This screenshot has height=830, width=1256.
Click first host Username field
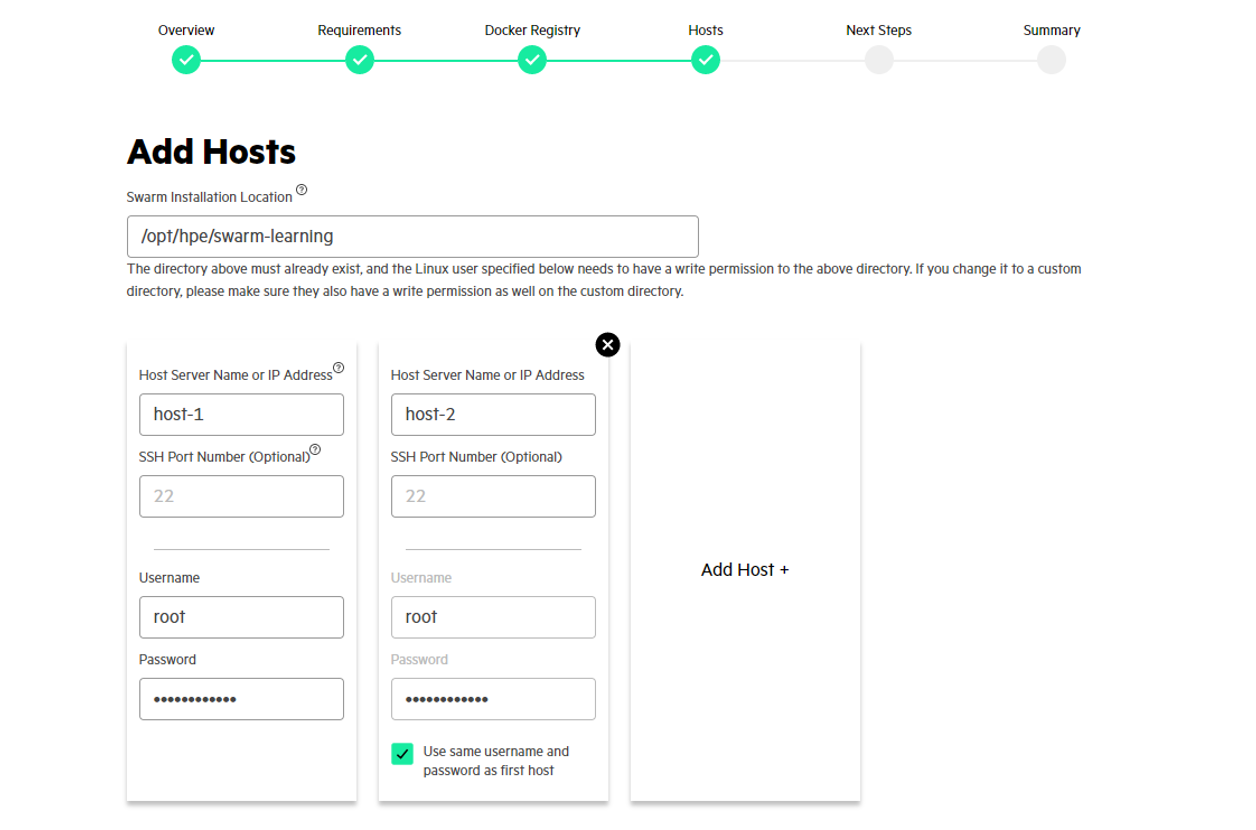click(241, 617)
